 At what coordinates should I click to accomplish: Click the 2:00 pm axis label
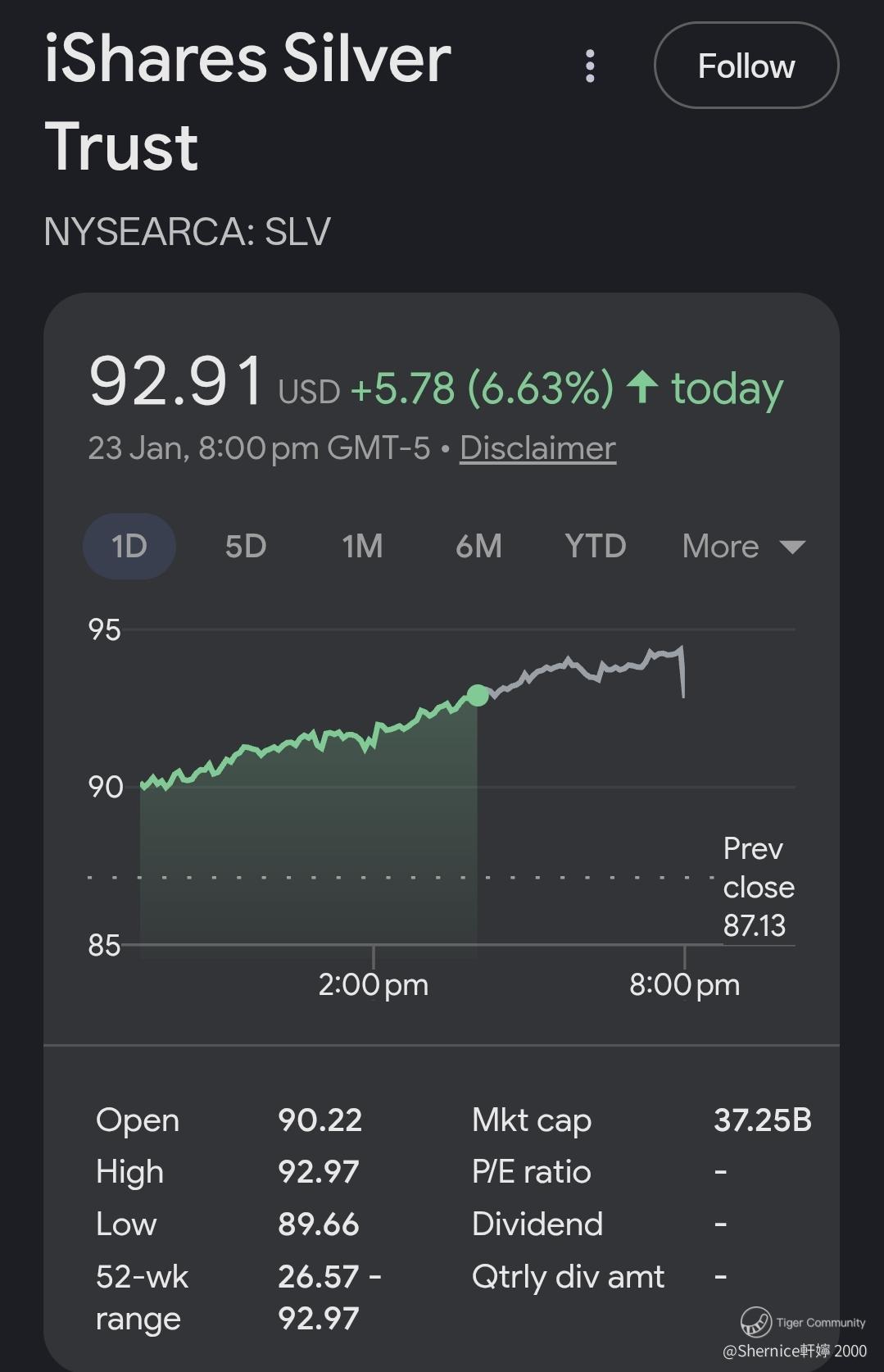coord(374,984)
